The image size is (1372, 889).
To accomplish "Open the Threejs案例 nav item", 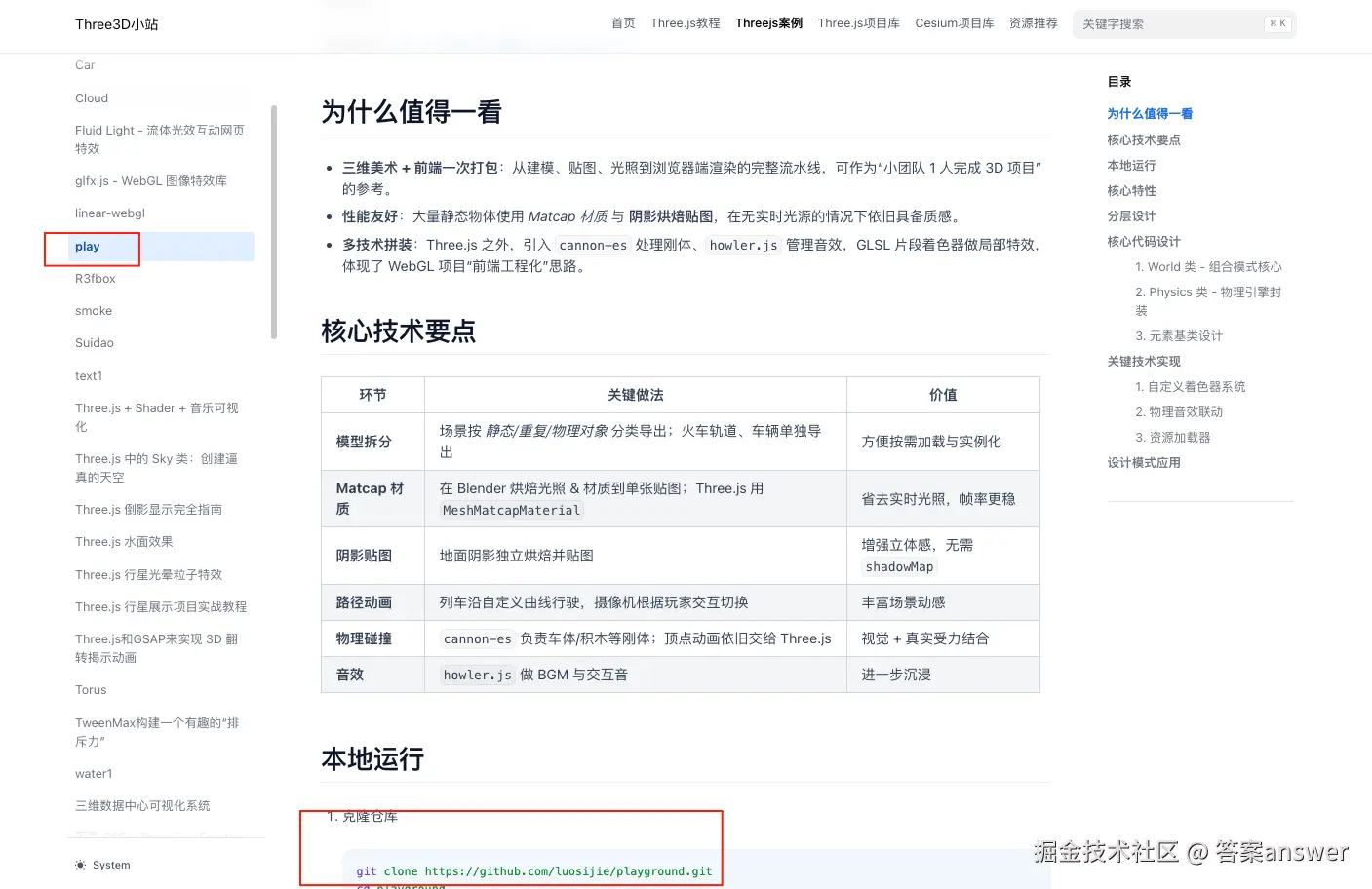I will tap(769, 23).
